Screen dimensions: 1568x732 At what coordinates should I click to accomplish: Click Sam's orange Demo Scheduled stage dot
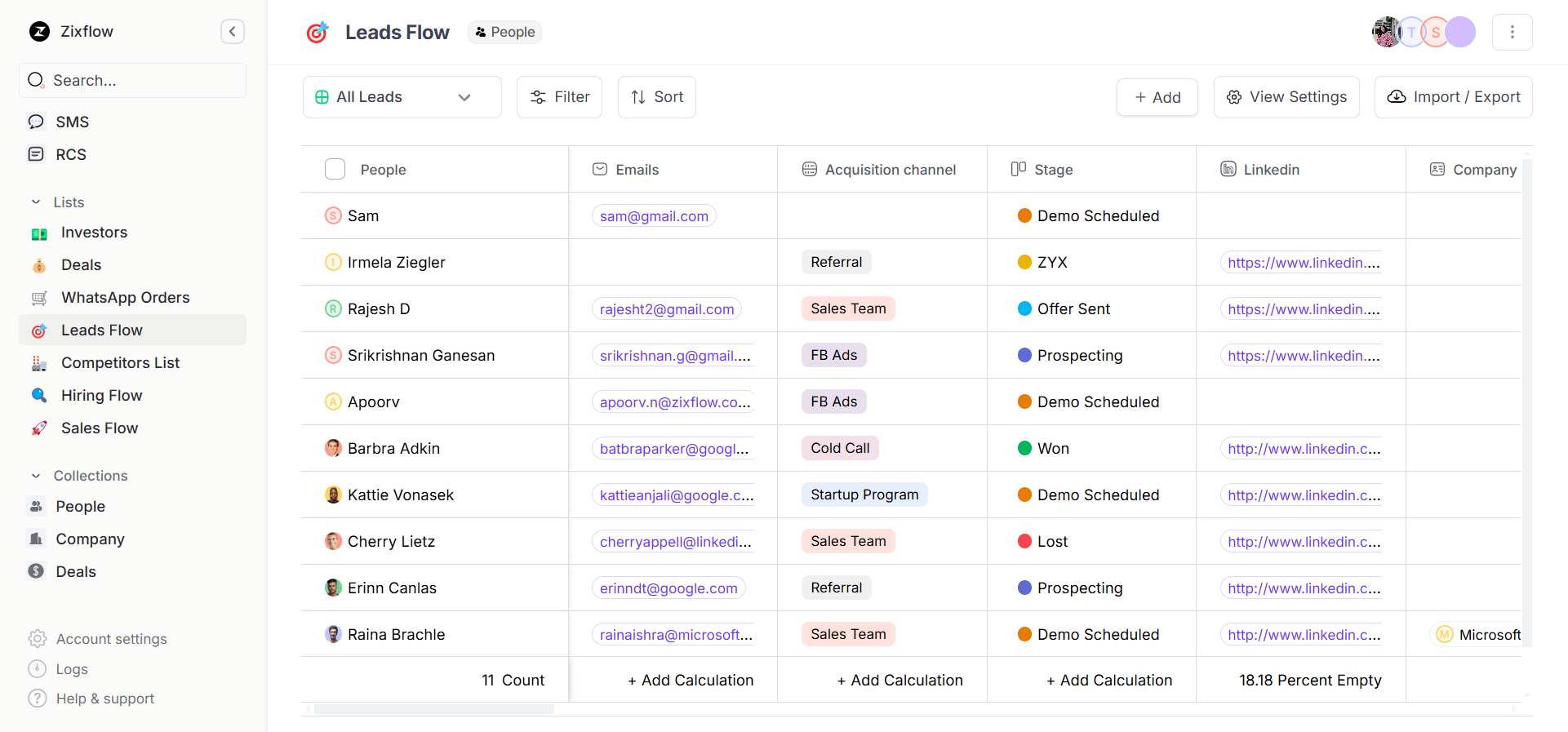pyautogui.click(x=1024, y=216)
